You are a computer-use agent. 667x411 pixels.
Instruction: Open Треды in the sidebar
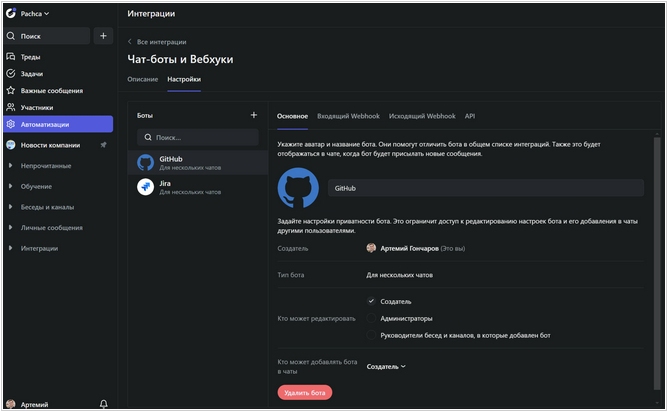[x=31, y=57]
